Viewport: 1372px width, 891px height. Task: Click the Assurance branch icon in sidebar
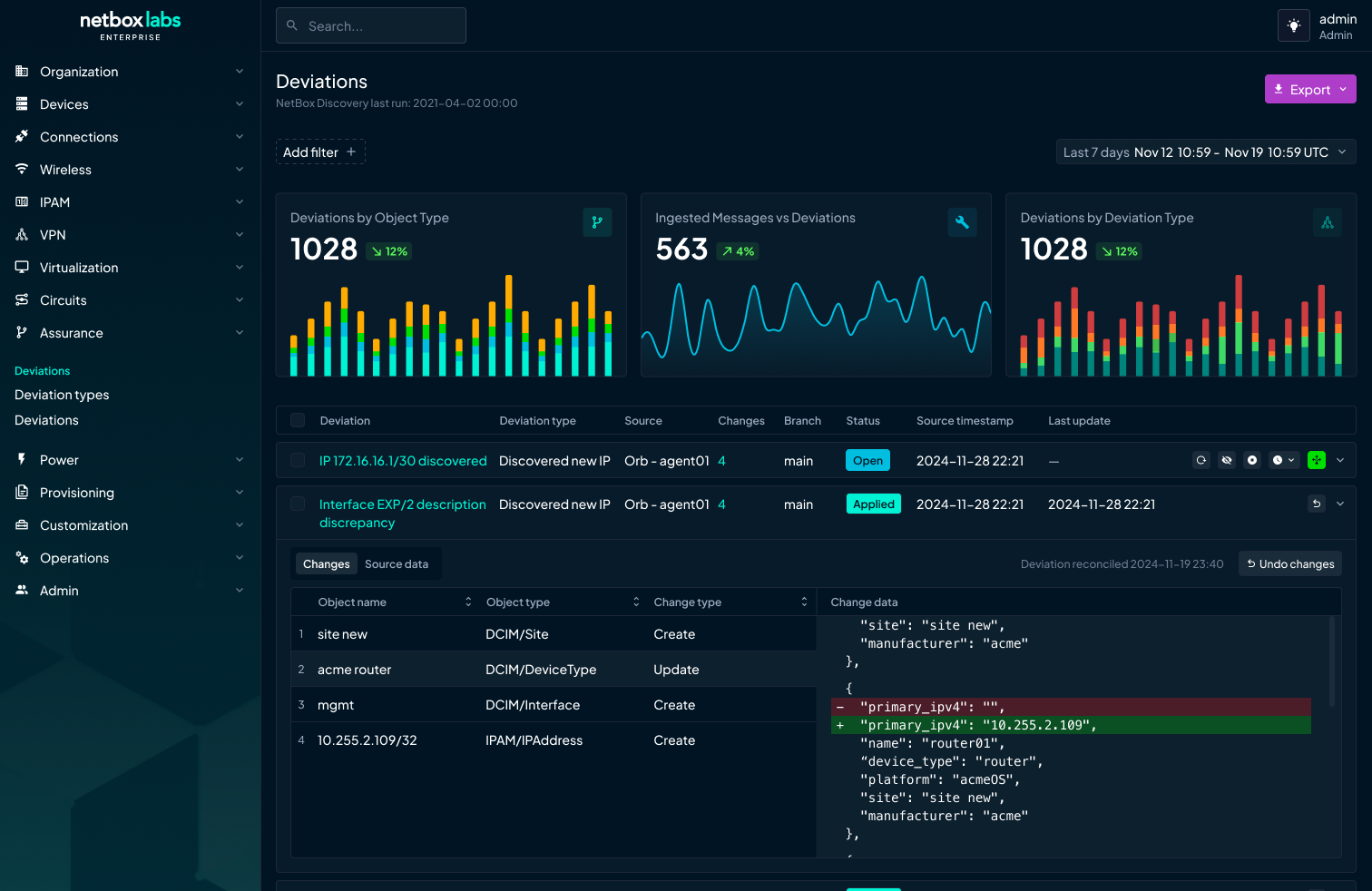point(22,333)
